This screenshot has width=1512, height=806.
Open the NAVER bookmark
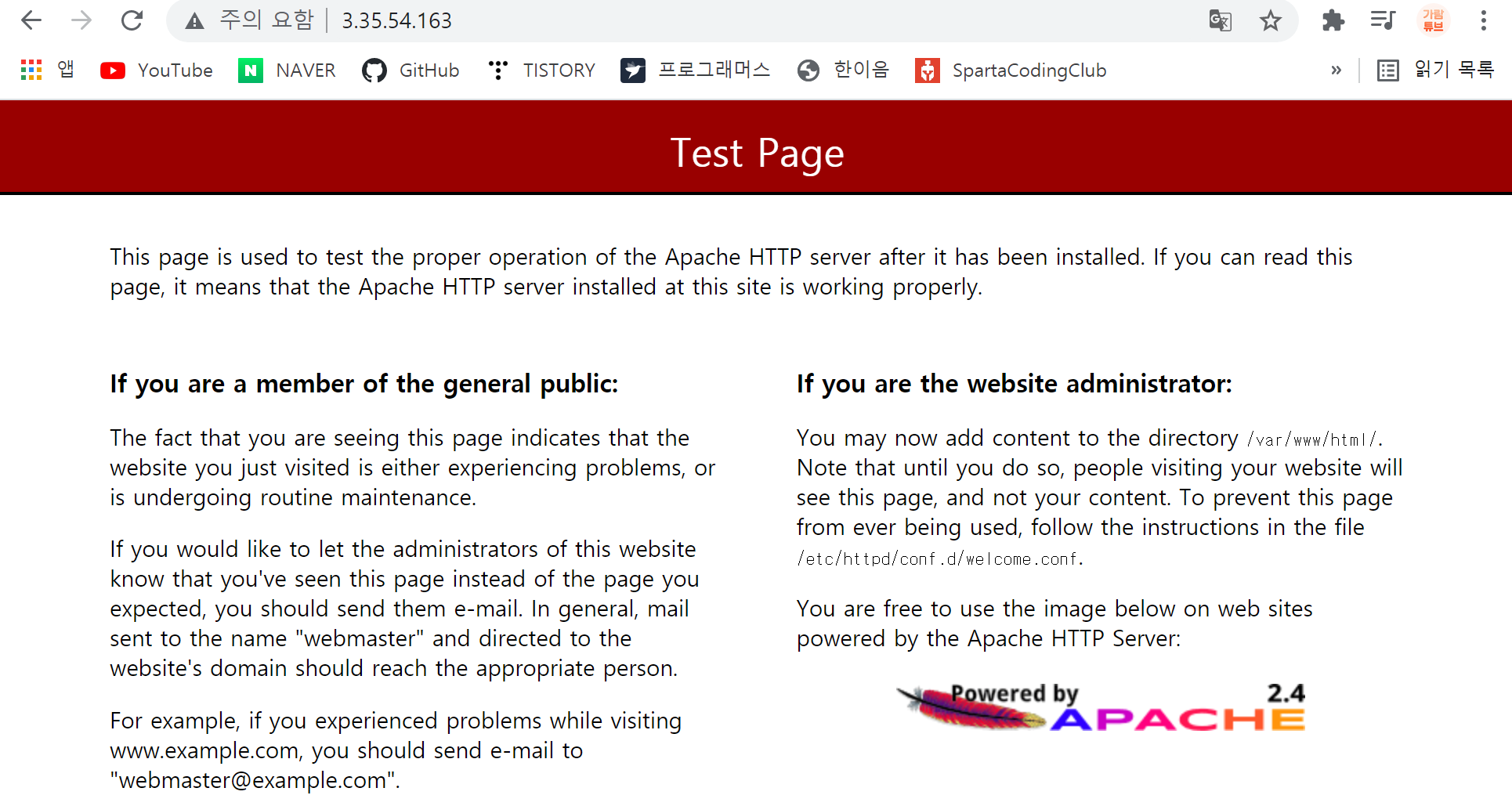tap(287, 70)
